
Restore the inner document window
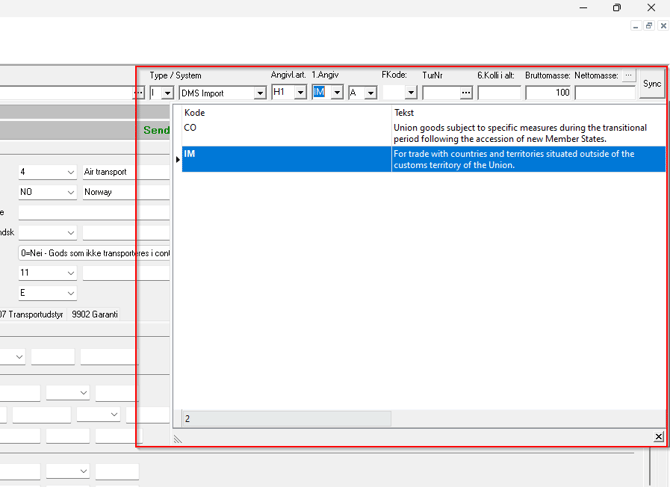pos(648,26)
